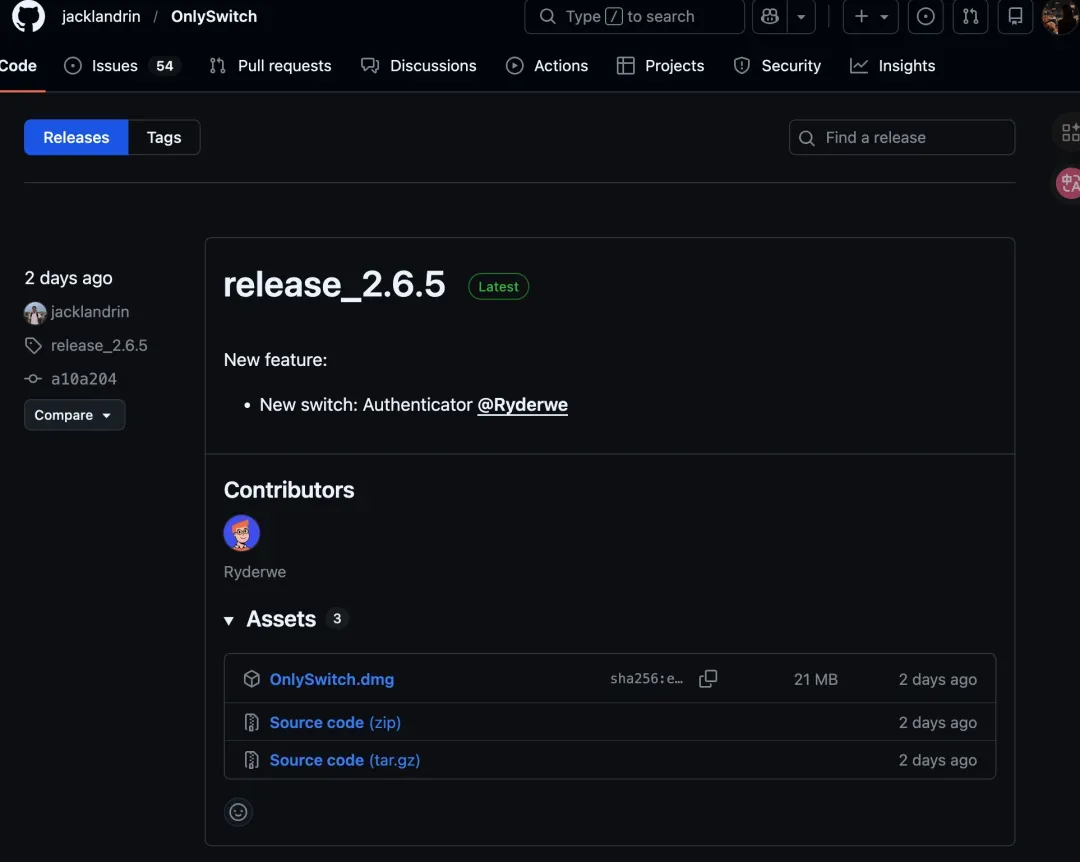Collapse the Assets section triangle
The height and width of the screenshot is (862, 1080).
pos(229,620)
